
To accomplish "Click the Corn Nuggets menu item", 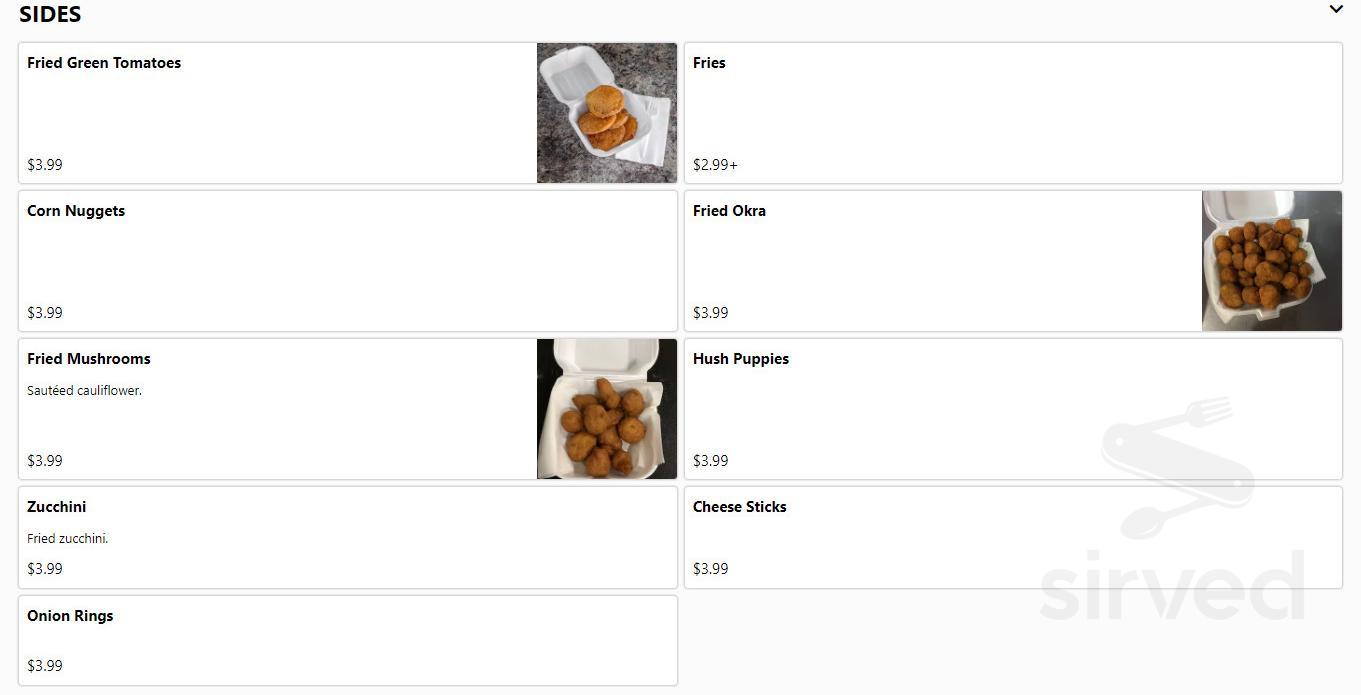I will 347,261.
